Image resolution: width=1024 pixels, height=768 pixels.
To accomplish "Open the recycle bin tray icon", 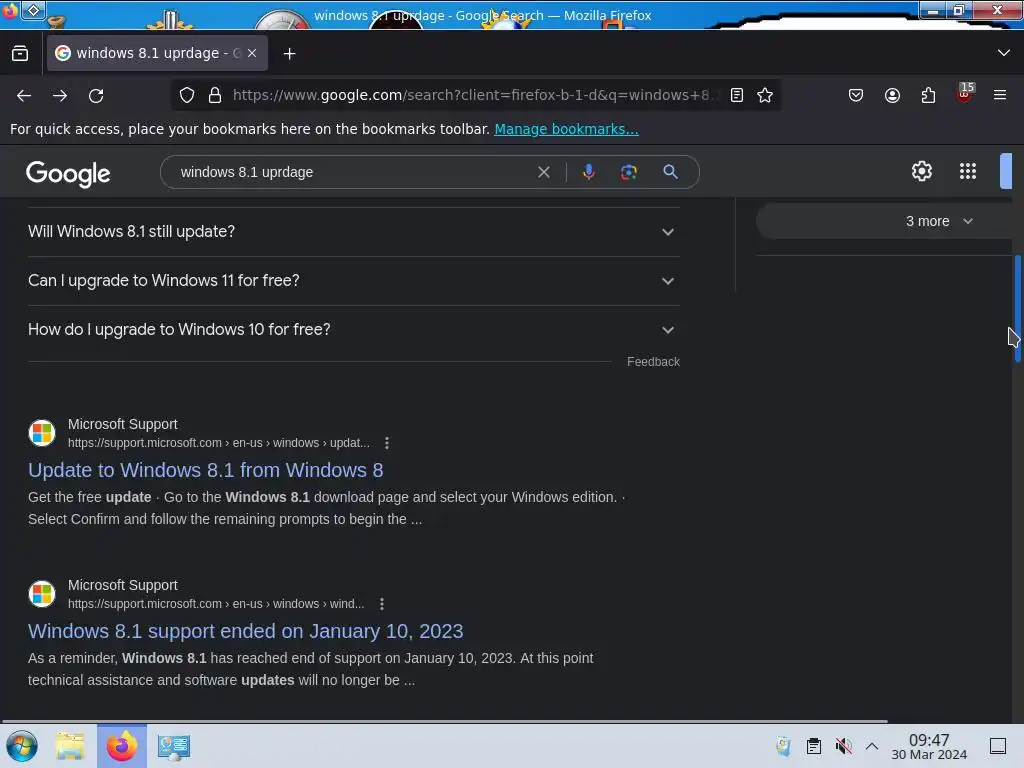I will click(x=783, y=746).
